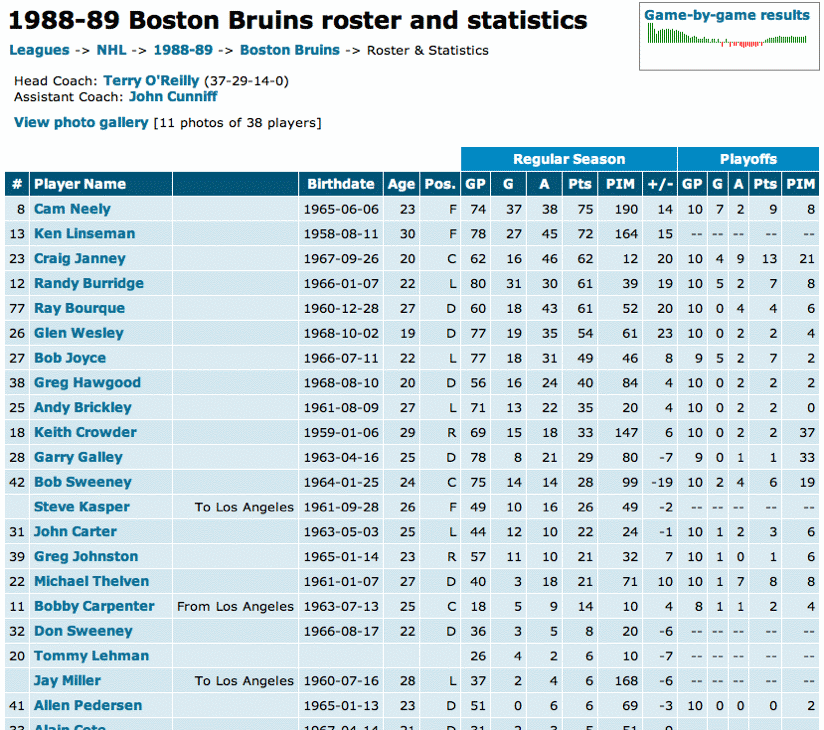
Task: Open John Carter player page
Action: (x=75, y=532)
